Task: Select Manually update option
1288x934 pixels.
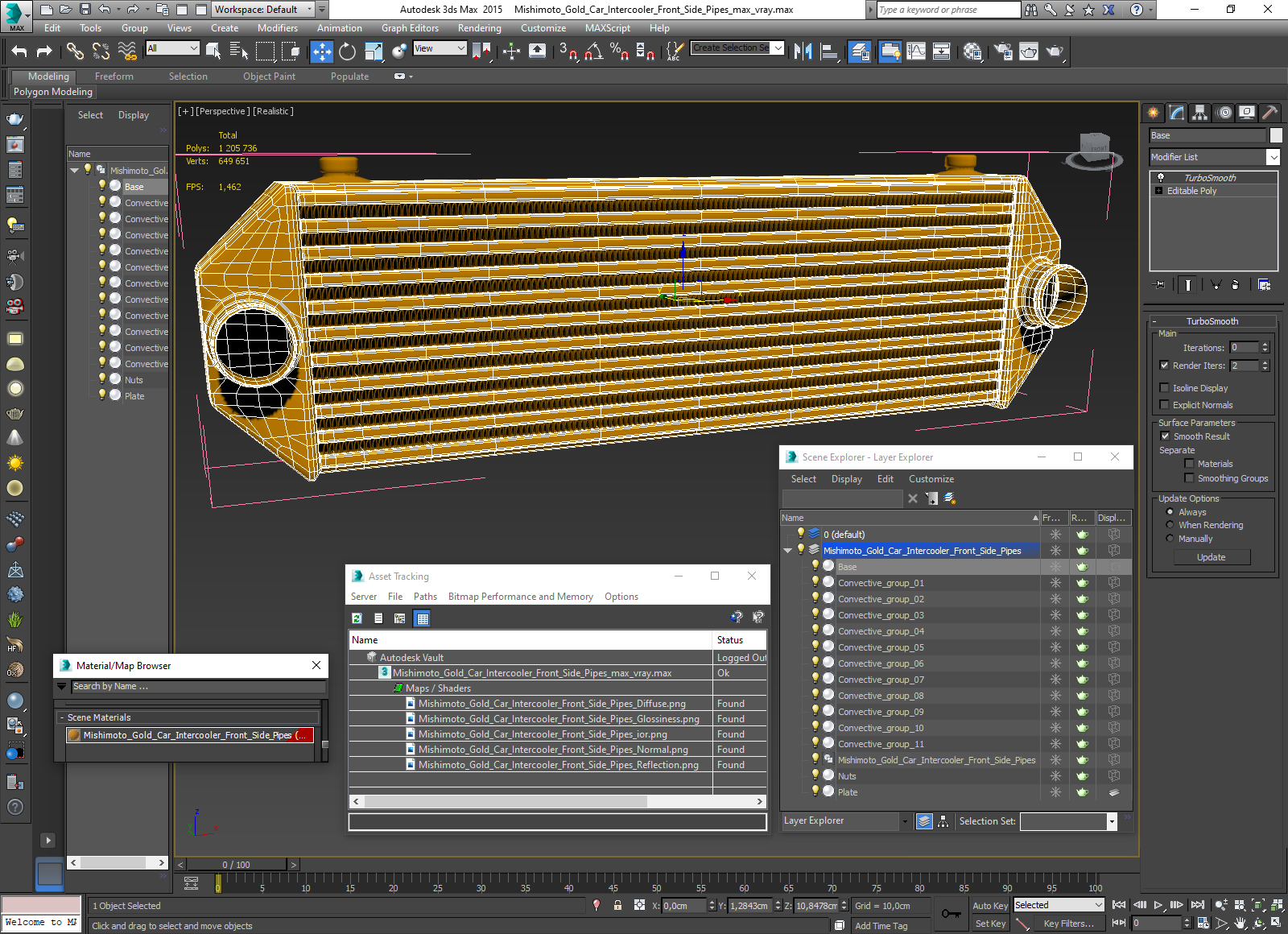Action: click(x=1170, y=539)
